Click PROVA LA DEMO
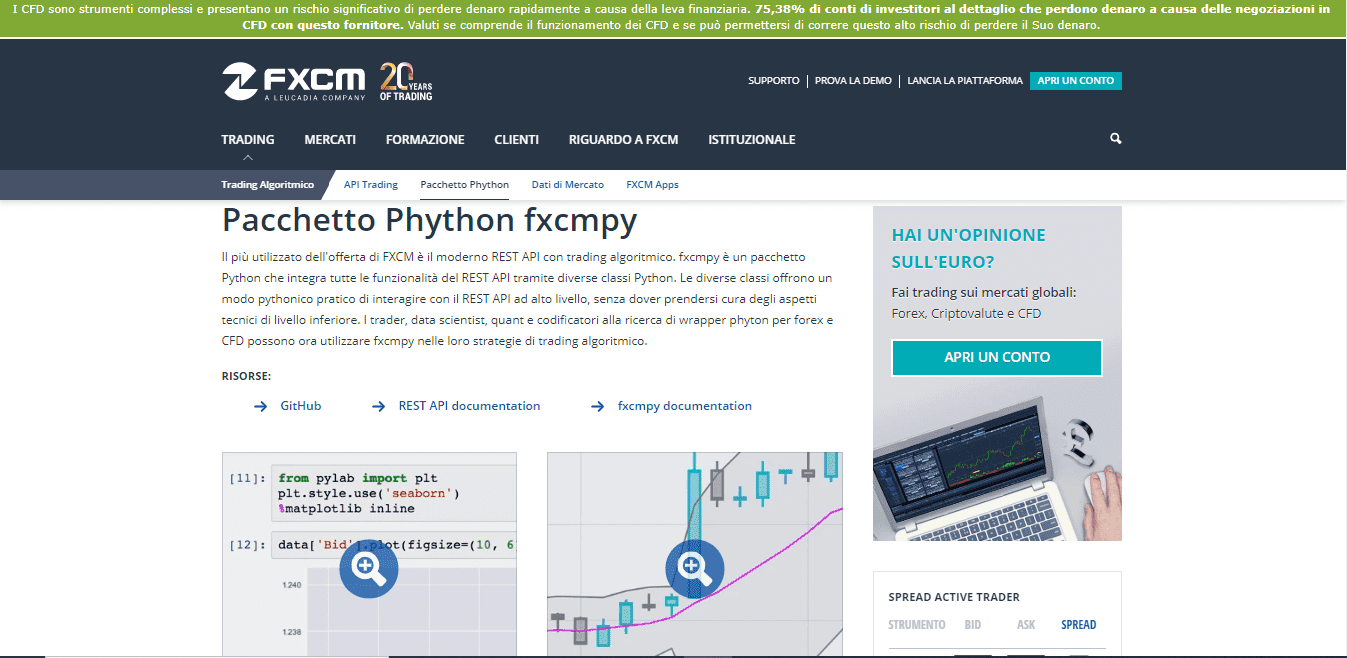This screenshot has height=658, width=1347. [853, 80]
